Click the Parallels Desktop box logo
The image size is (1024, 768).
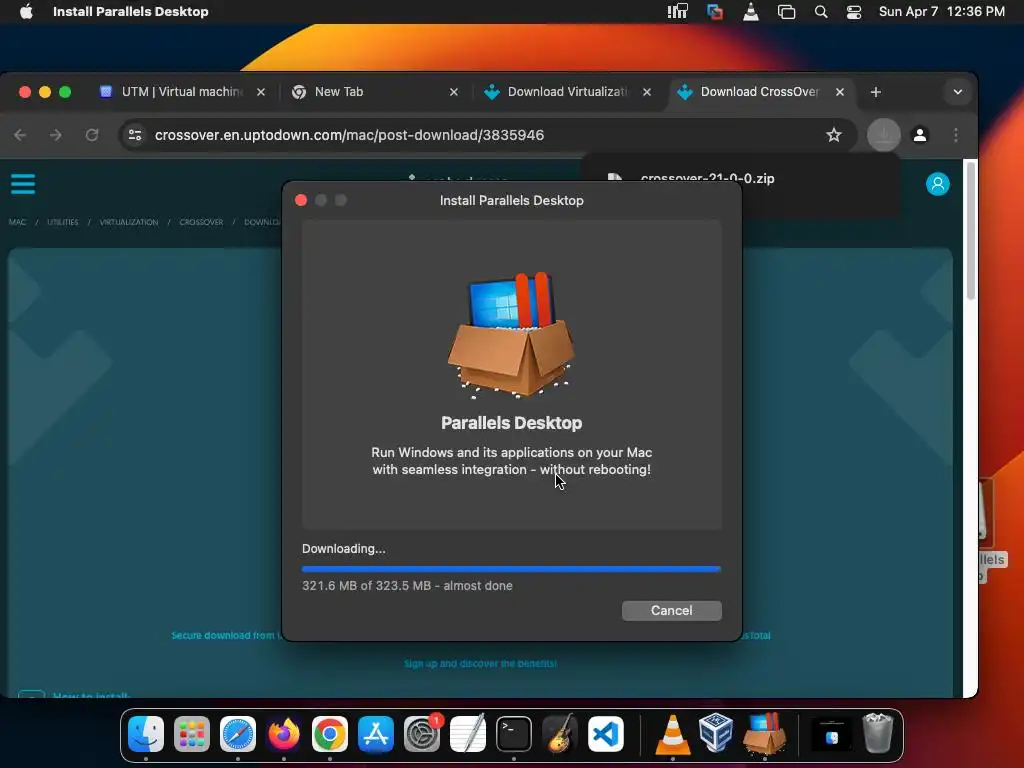pos(511,334)
